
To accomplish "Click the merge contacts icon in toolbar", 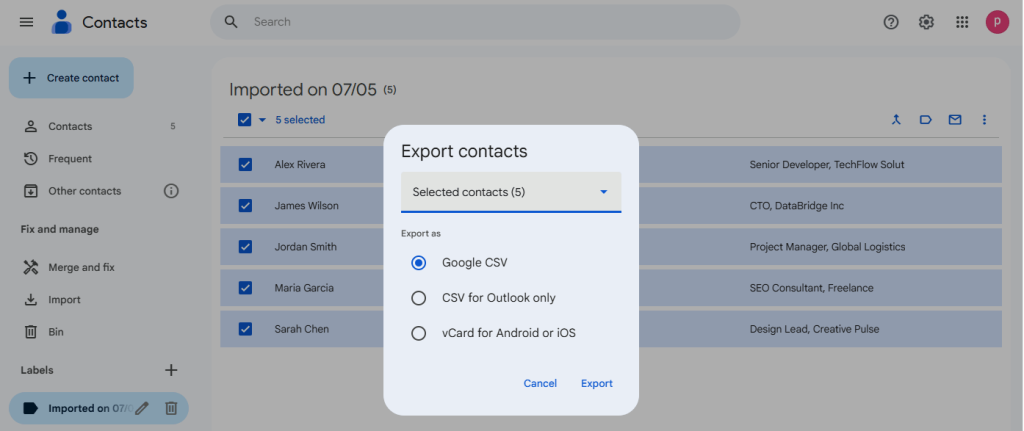I will (896, 120).
